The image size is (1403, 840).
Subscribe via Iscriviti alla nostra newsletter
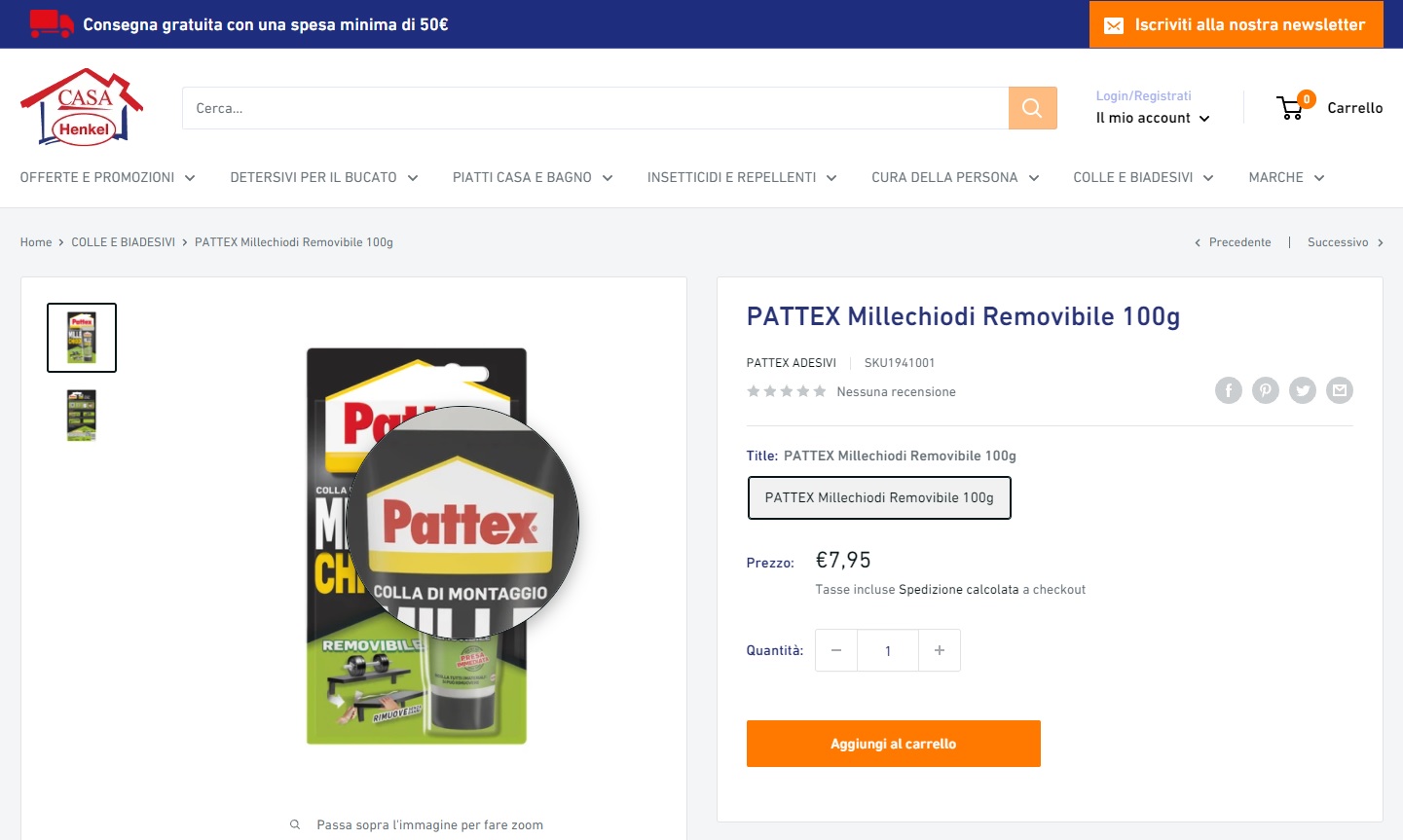click(x=1237, y=24)
